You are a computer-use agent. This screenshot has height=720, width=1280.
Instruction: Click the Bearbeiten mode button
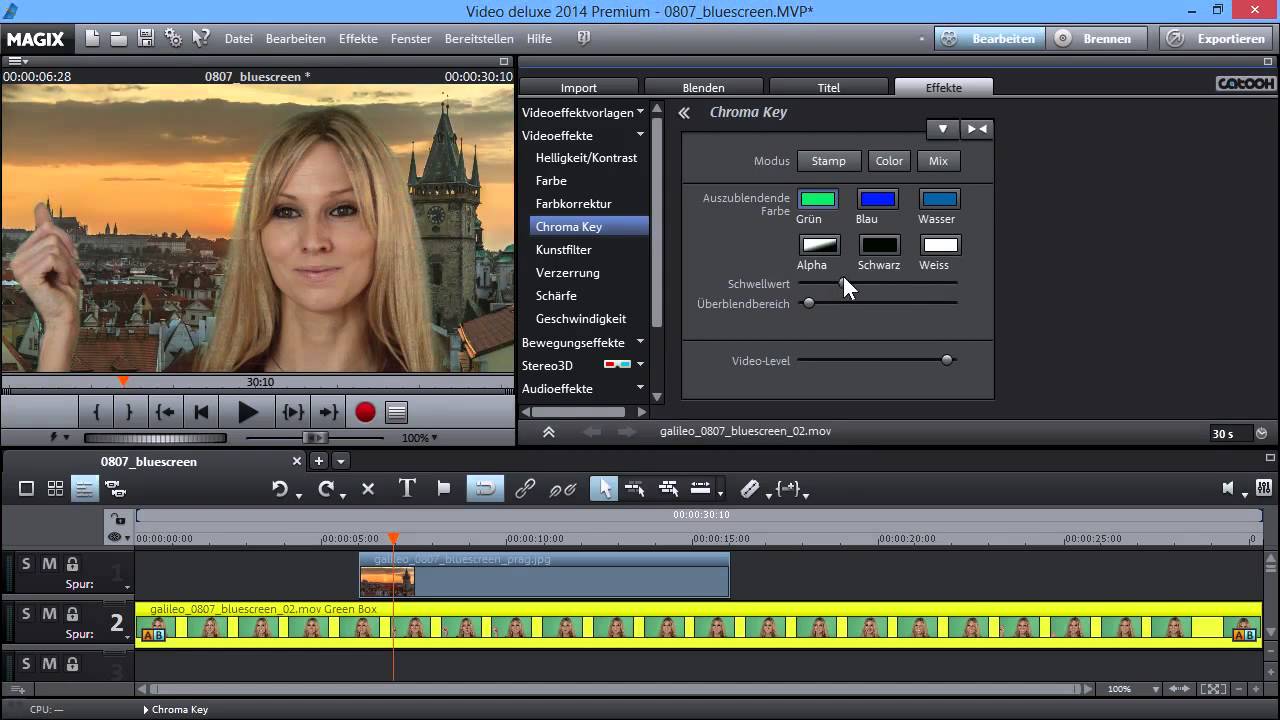[x=990, y=39]
